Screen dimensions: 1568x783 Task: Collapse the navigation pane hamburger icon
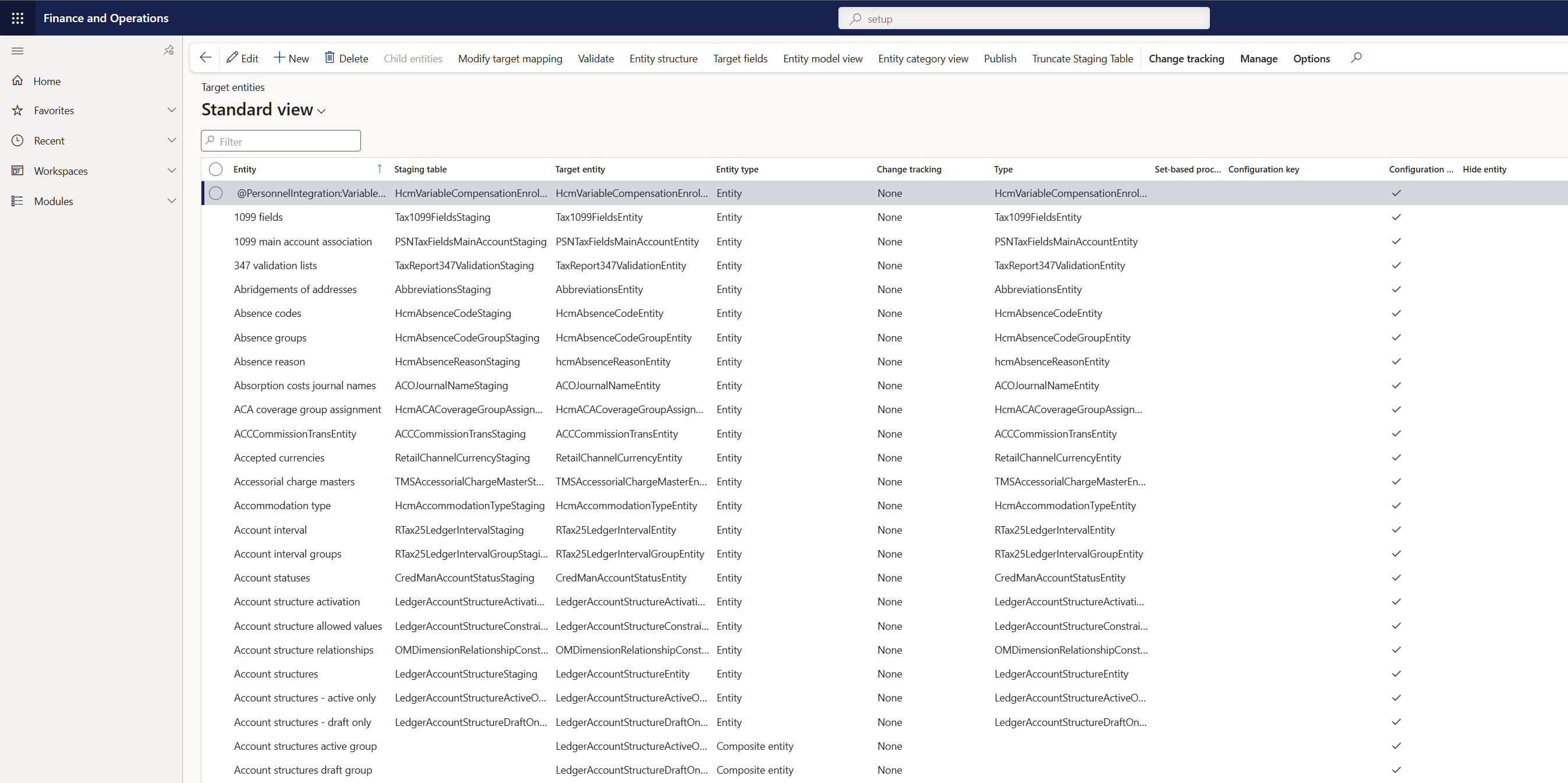point(17,51)
